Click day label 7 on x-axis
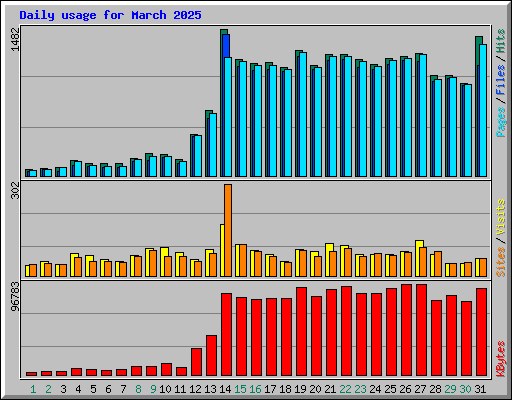Image resolution: width=512 pixels, height=400 pixels. (123, 389)
